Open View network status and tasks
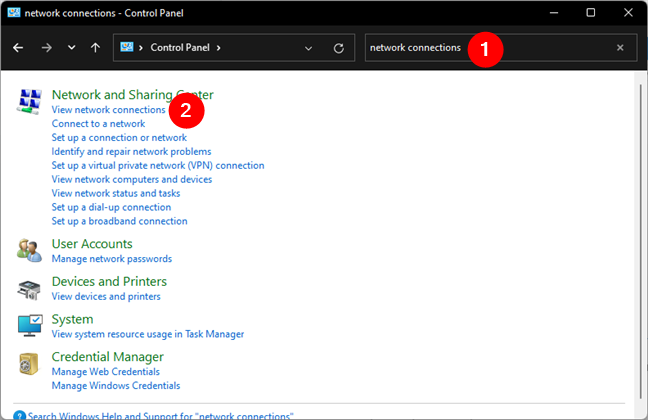The image size is (648, 420). [116, 193]
